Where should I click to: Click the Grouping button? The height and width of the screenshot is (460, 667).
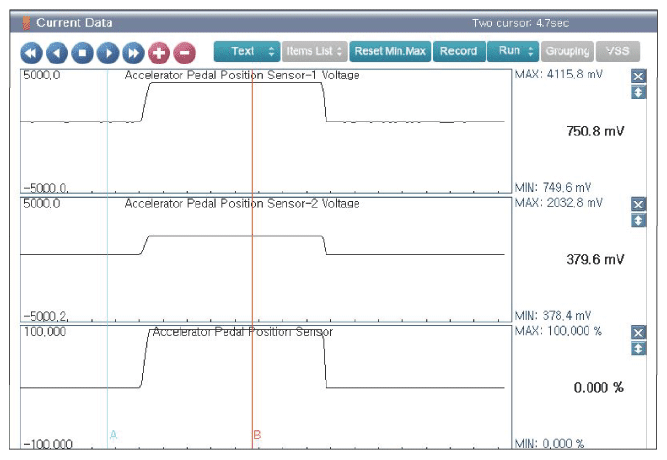click(567, 51)
